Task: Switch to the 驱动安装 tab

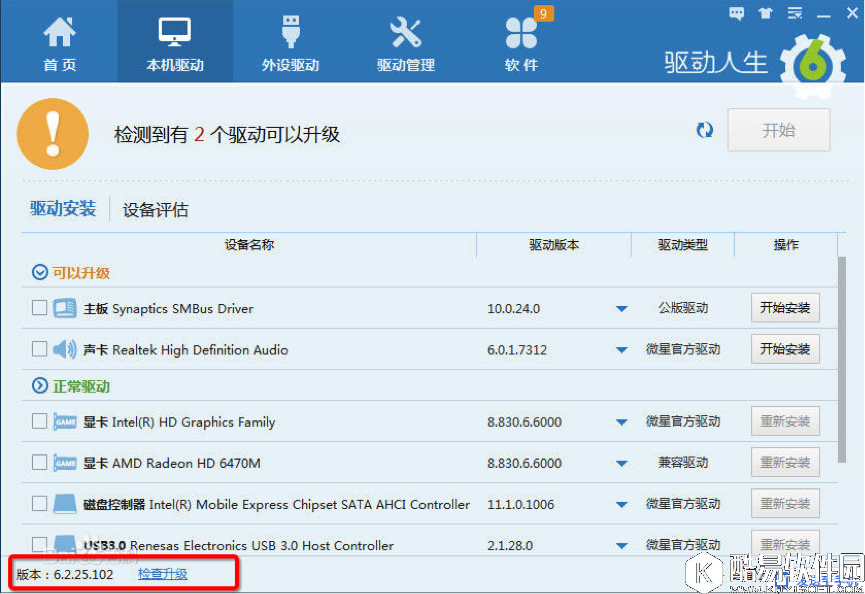Action: click(x=63, y=210)
